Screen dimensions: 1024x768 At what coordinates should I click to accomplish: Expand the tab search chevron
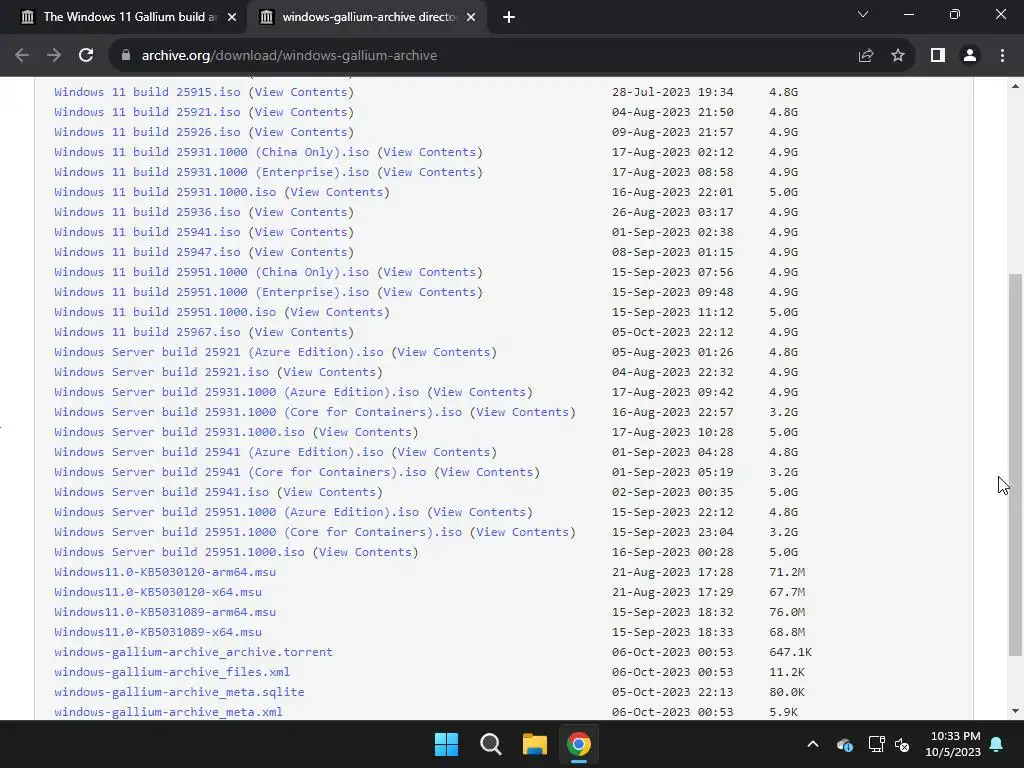[x=863, y=14]
